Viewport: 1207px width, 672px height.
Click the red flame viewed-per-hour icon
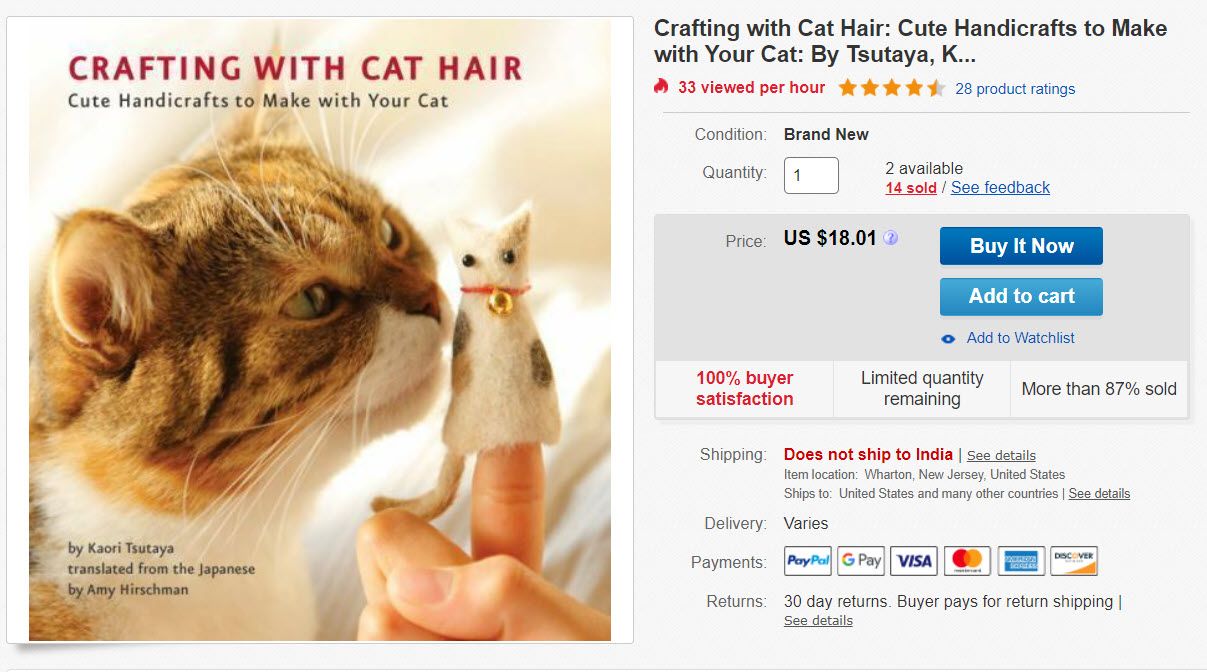(x=661, y=87)
